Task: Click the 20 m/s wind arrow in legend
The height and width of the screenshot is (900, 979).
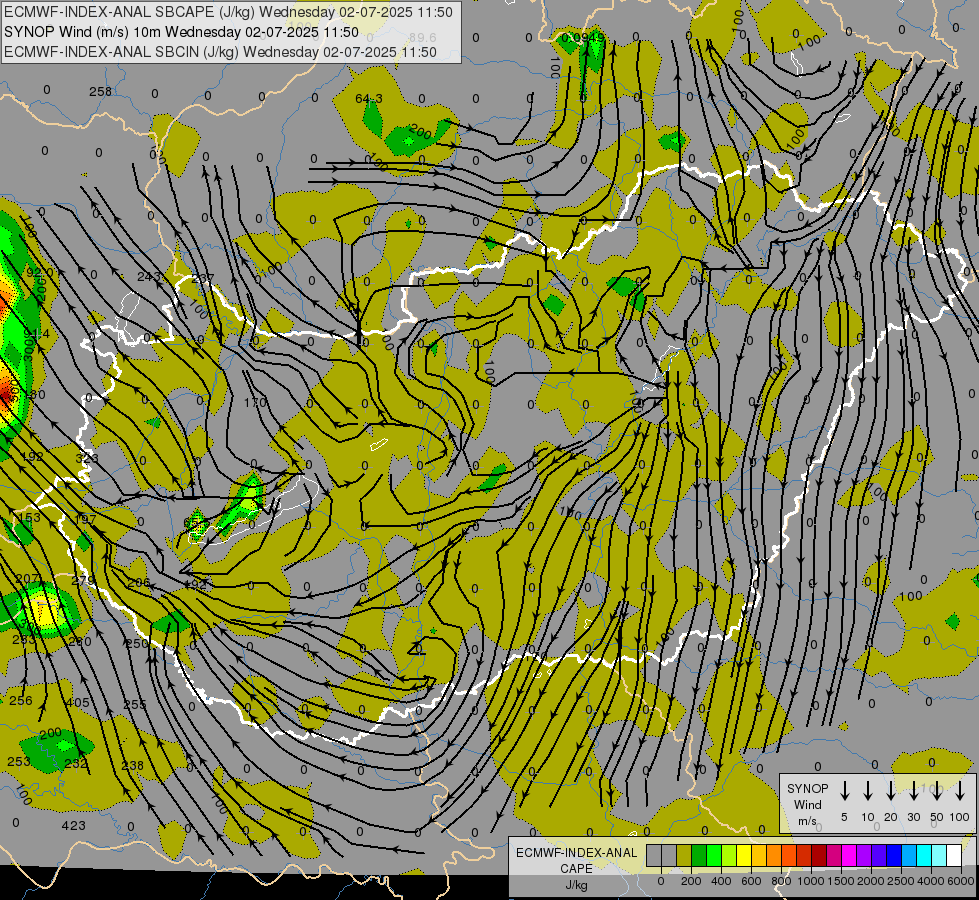Action: 890,791
